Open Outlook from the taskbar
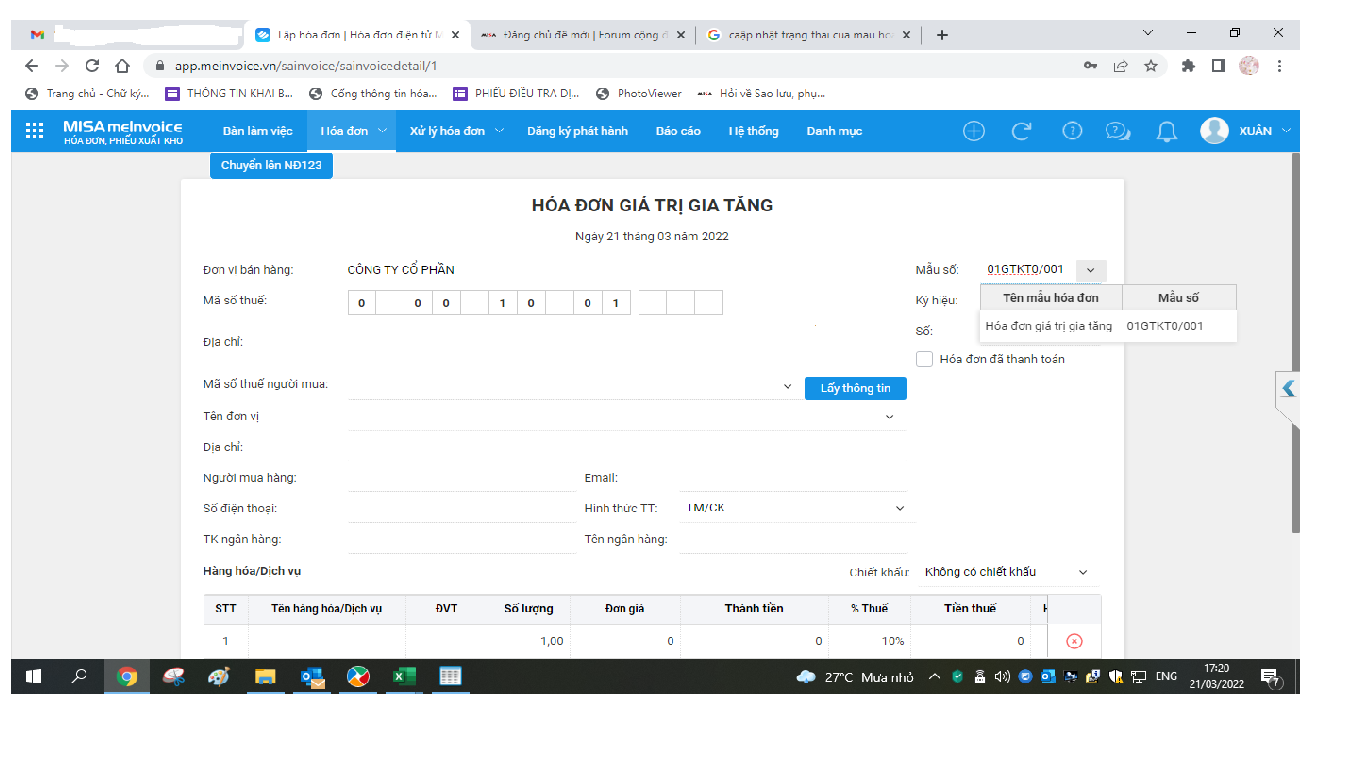Viewport: 1366px width, 768px height. click(x=313, y=677)
